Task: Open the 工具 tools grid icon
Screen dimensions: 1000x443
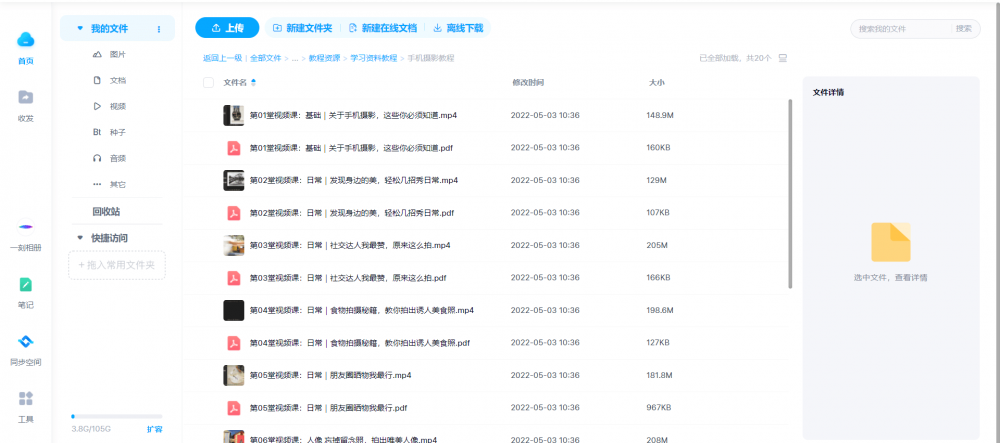Action: (x=26, y=399)
